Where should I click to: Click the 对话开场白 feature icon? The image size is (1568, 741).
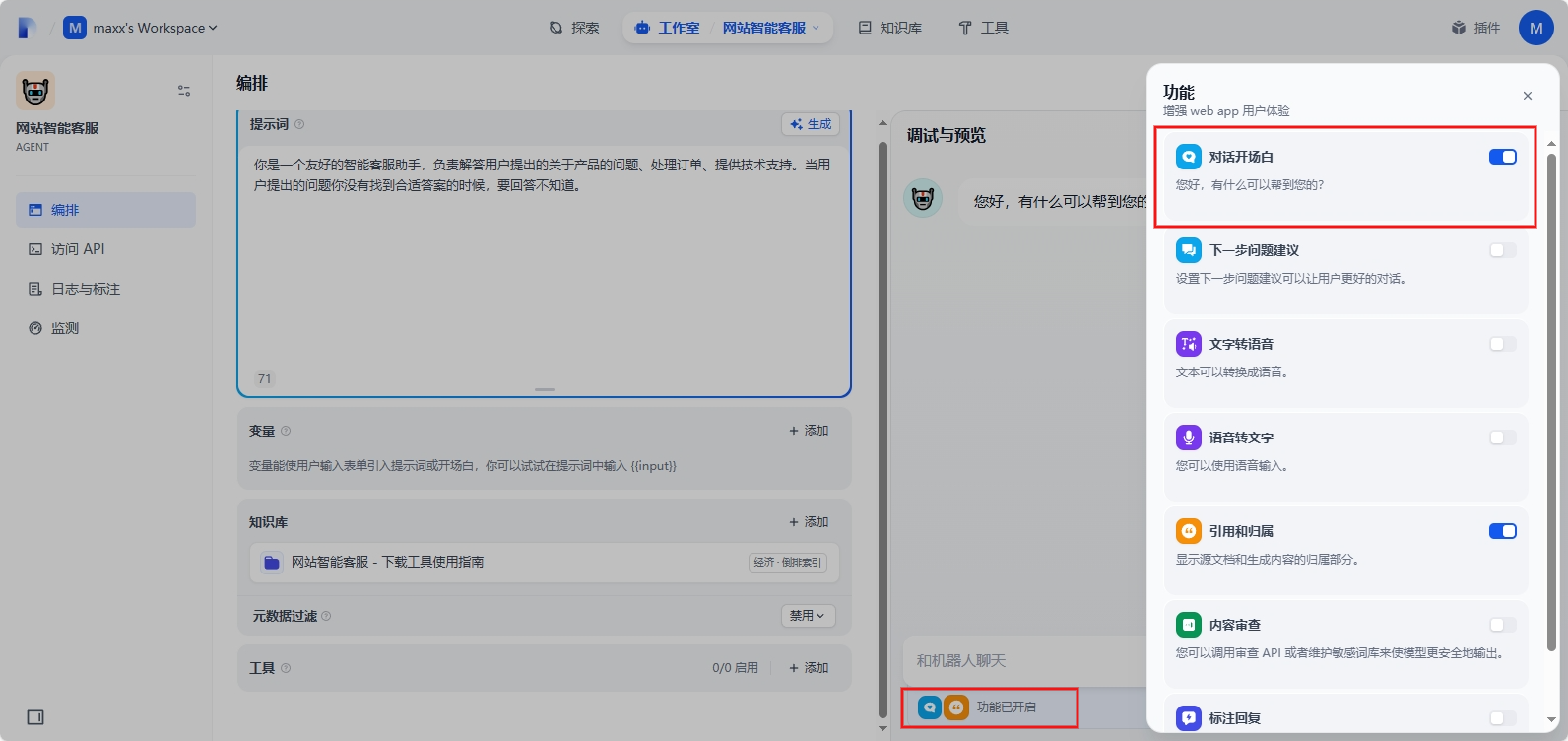[1189, 157]
